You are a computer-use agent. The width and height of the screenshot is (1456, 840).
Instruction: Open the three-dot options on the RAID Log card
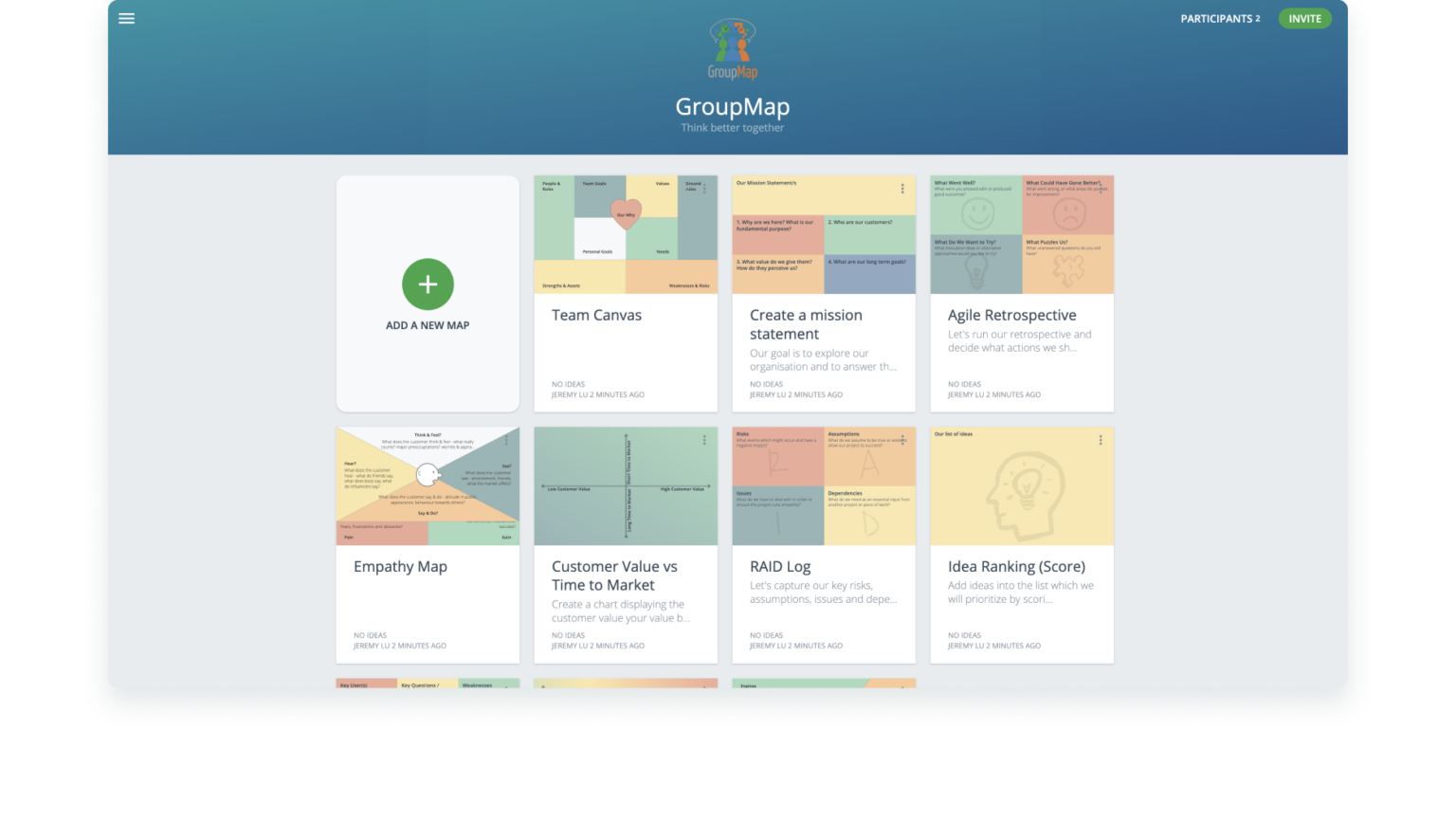click(903, 439)
